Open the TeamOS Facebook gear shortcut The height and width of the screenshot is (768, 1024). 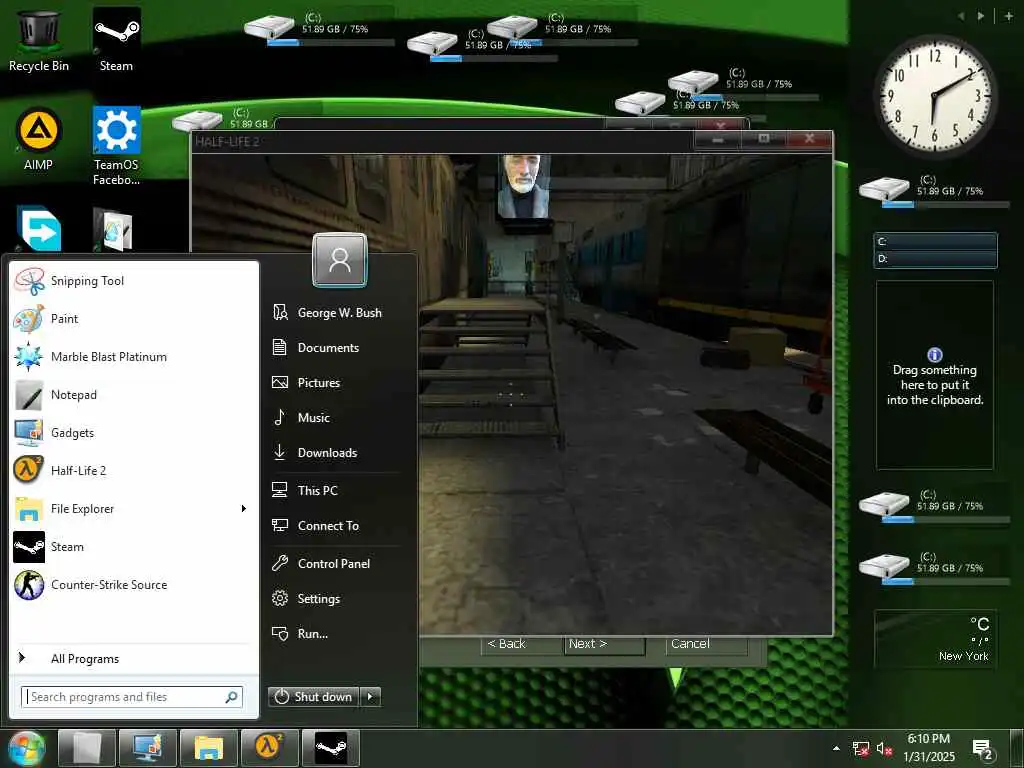tap(116, 145)
